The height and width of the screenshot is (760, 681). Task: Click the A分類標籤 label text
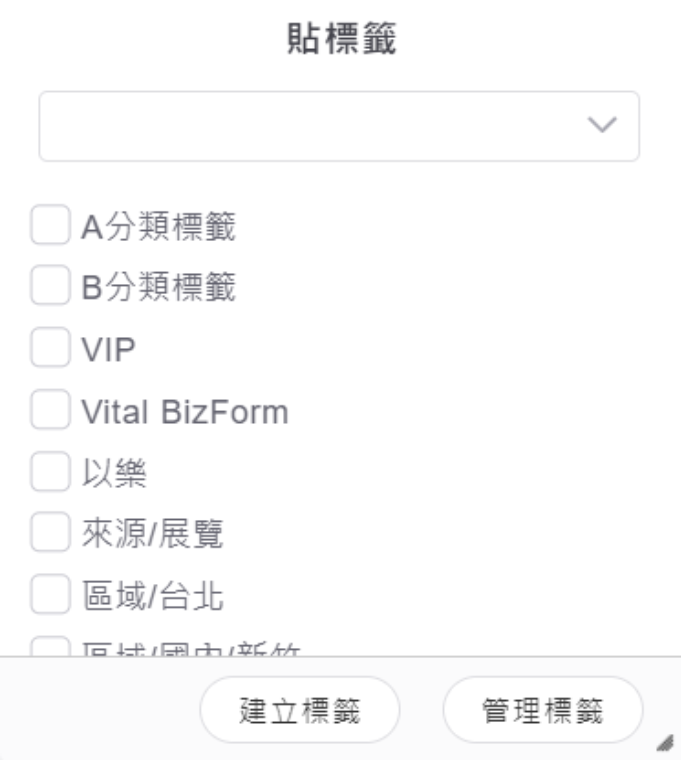pyautogui.click(x=158, y=227)
